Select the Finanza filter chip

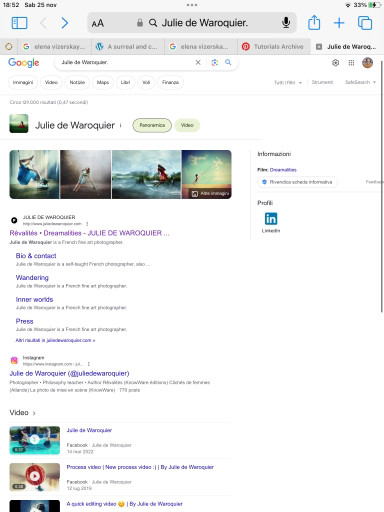click(x=170, y=82)
